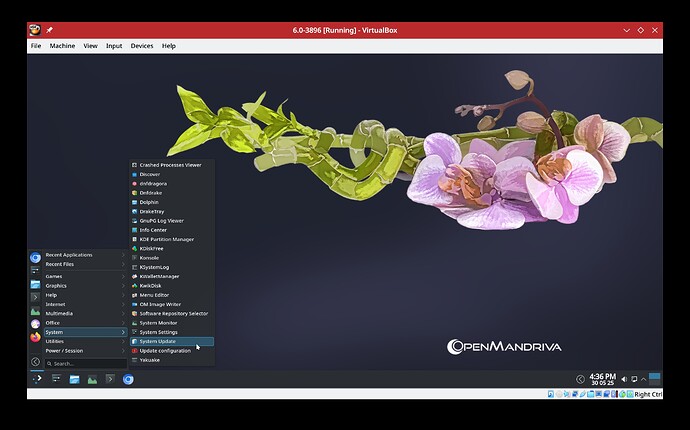Click the 4:36 PM clock on the panel

click(602, 379)
